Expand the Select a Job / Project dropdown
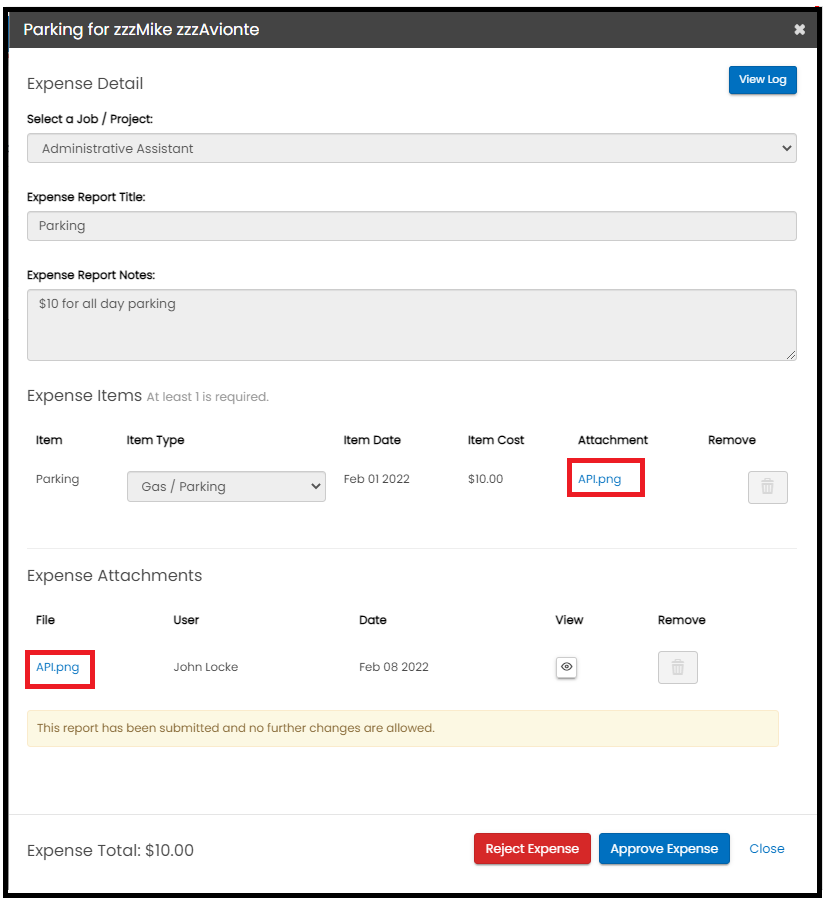This screenshot has height=905, width=823. click(x=412, y=148)
